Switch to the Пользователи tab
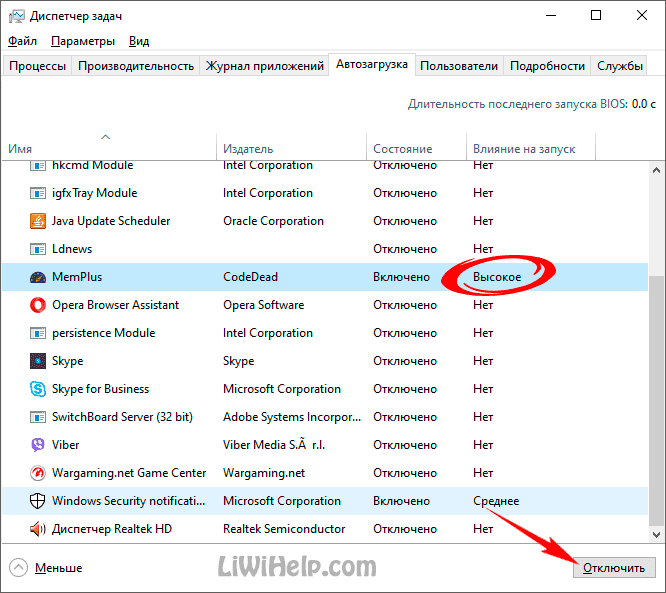Viewport: 666px width, 593px height. pos(459,66)
